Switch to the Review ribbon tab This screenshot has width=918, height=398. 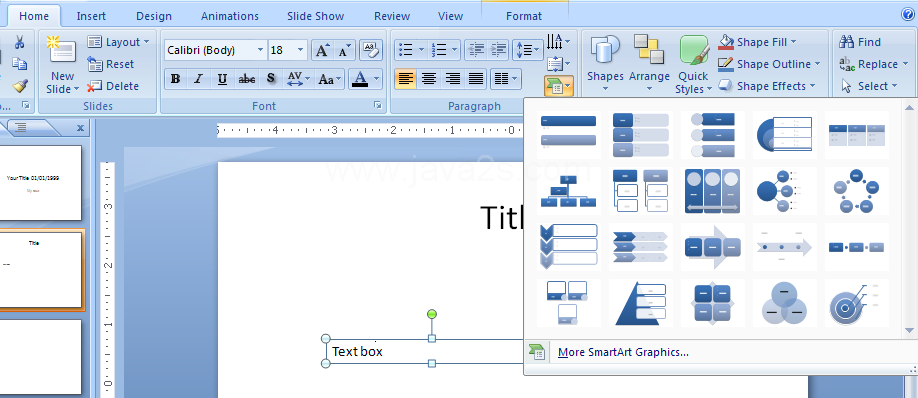[x=392, y=16]
